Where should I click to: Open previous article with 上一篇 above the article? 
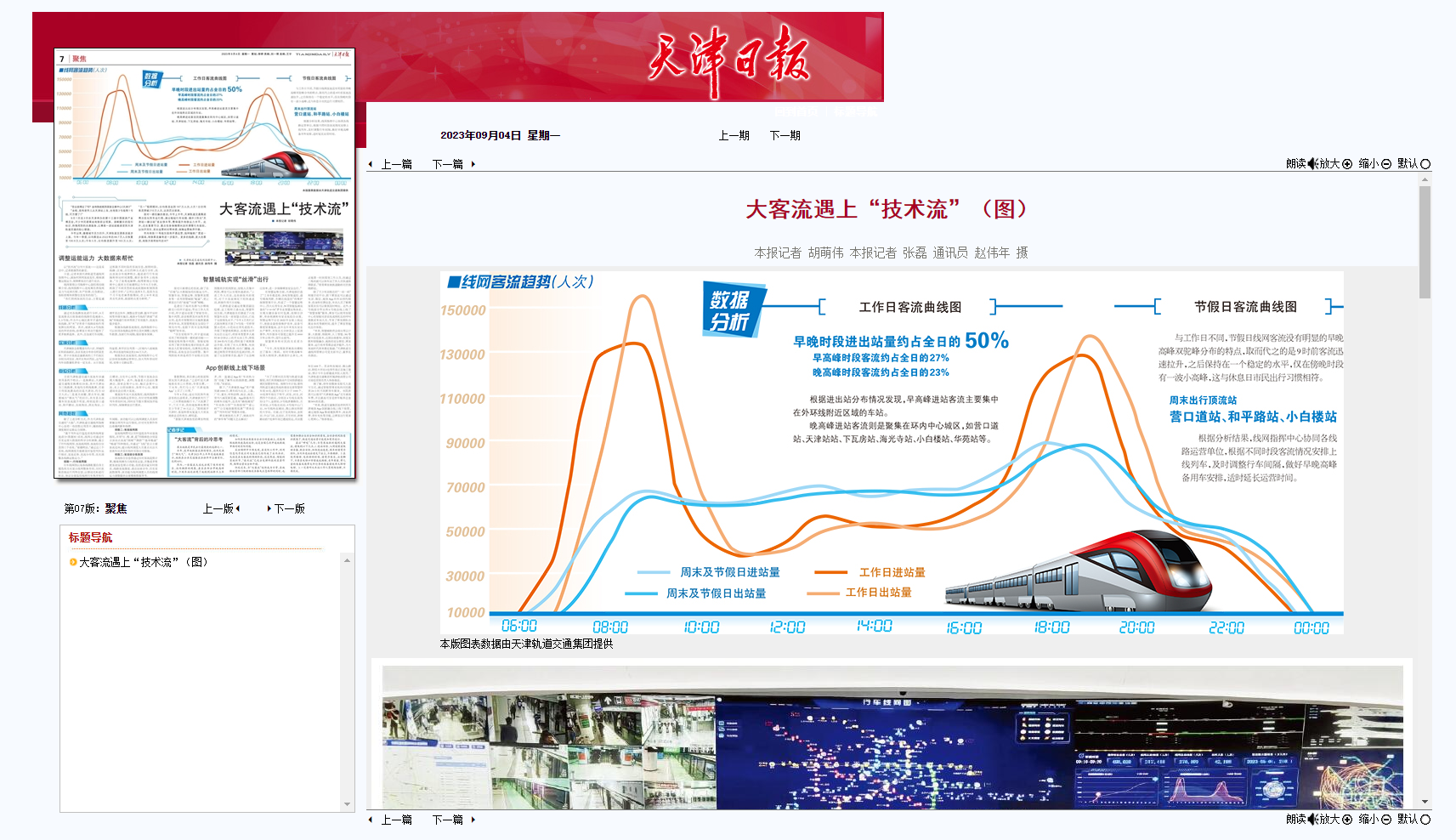396,164
